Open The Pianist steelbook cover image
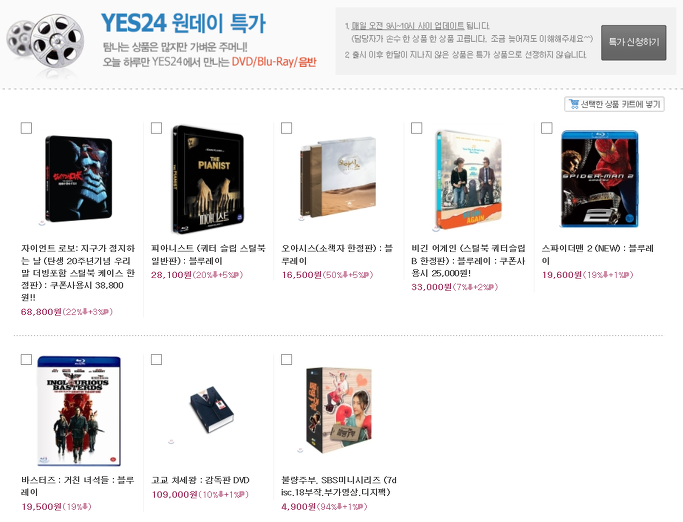 click(208, 180)
